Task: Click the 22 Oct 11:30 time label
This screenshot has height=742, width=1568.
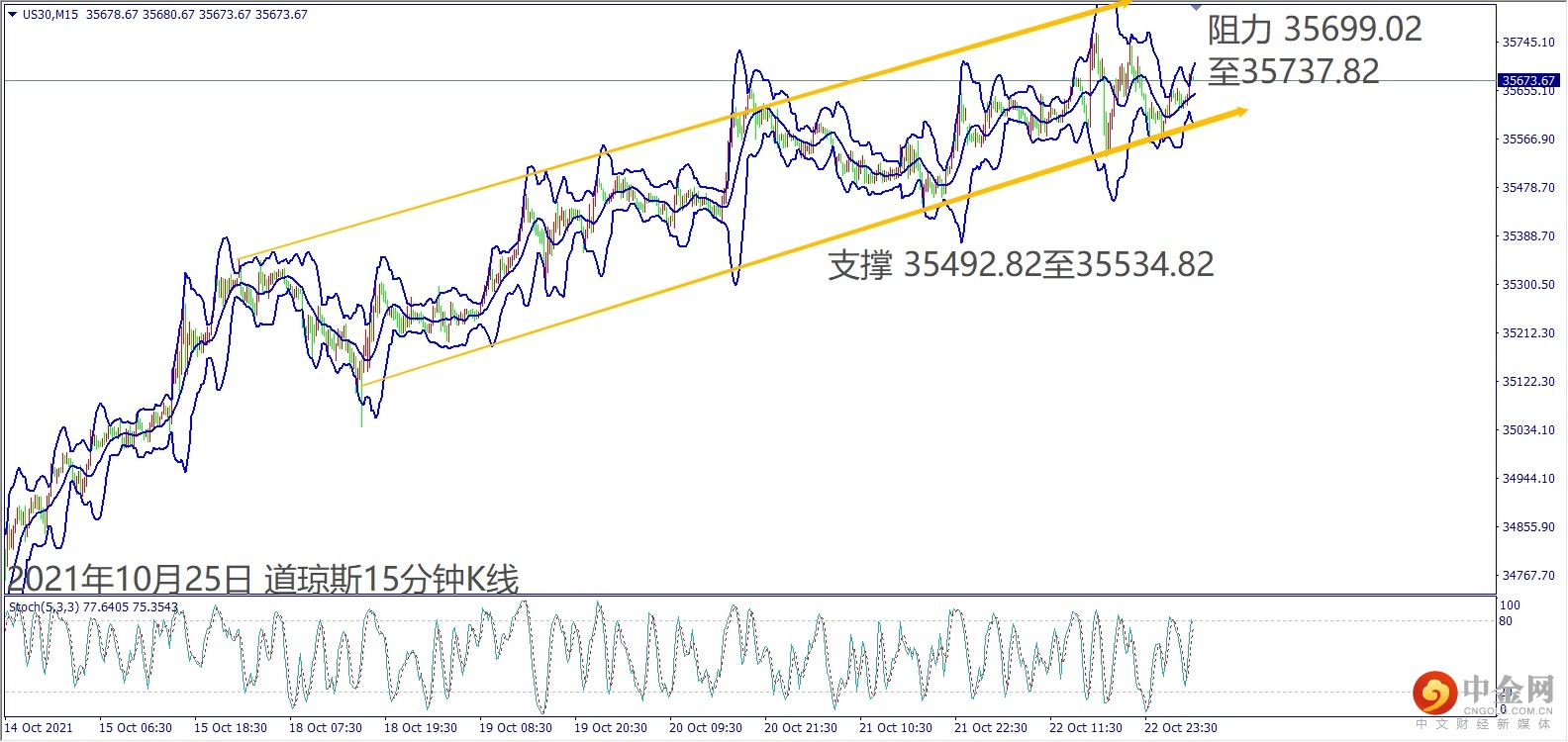Action: [x=1086, y=728]
